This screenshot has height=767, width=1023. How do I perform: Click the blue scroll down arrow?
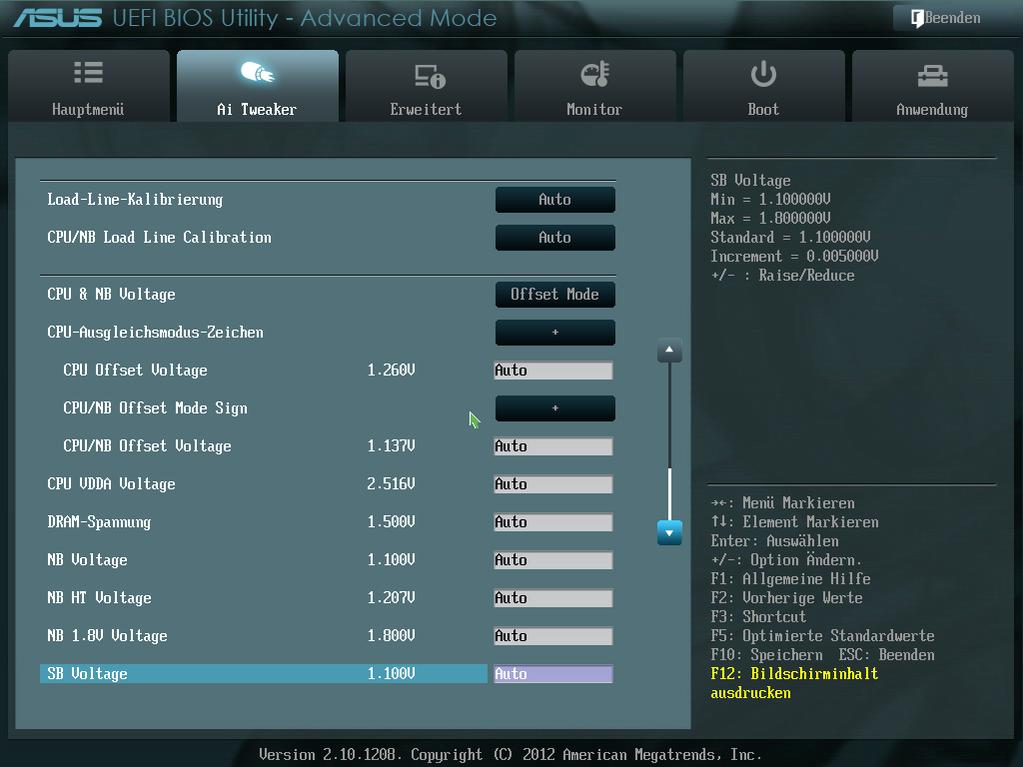669,533
